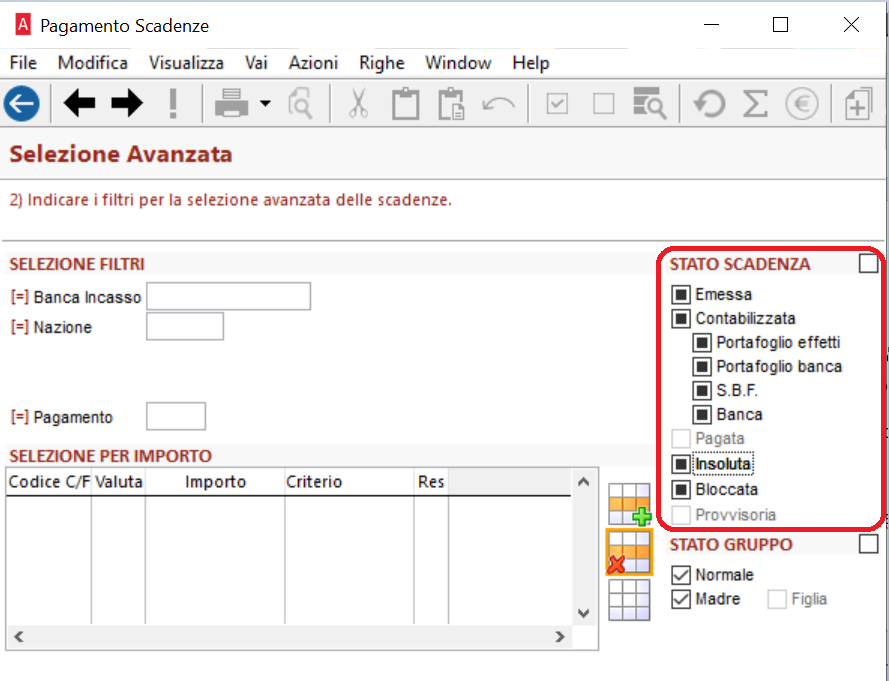Click the blue circular back arrow icon
Image resolution: width=889 pixels, height=681 pixels.
point(22,104)
